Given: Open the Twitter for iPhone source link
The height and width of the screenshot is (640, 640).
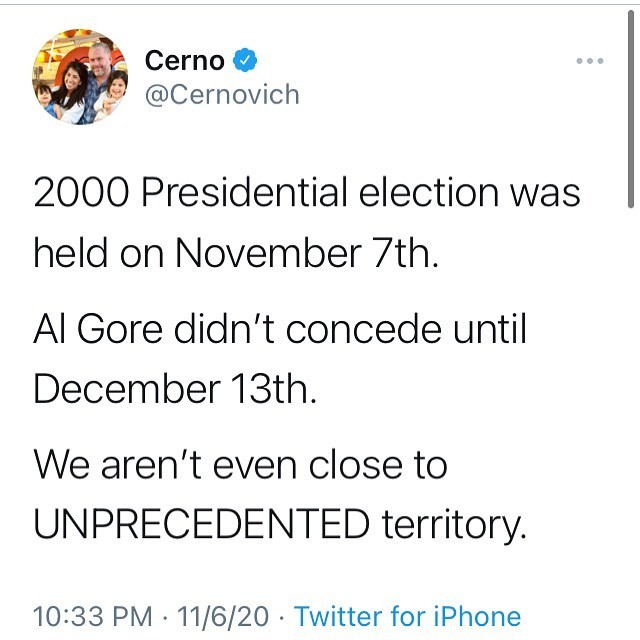Looking at the screenshot, I should 407,616.
